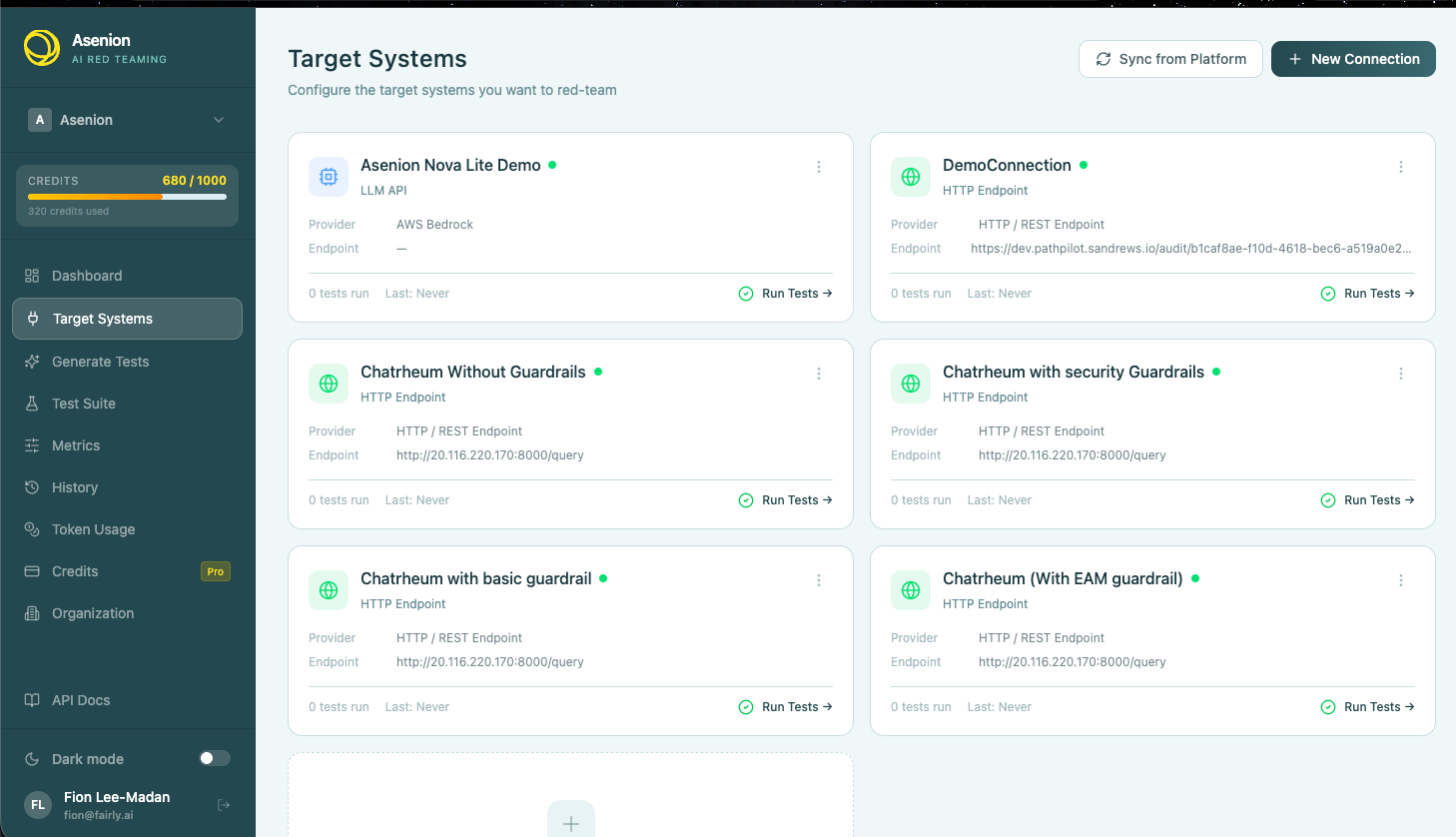Open Token Usage page
The width and height of the screenshot is (1456, 837).
click(x=127, y=529)
